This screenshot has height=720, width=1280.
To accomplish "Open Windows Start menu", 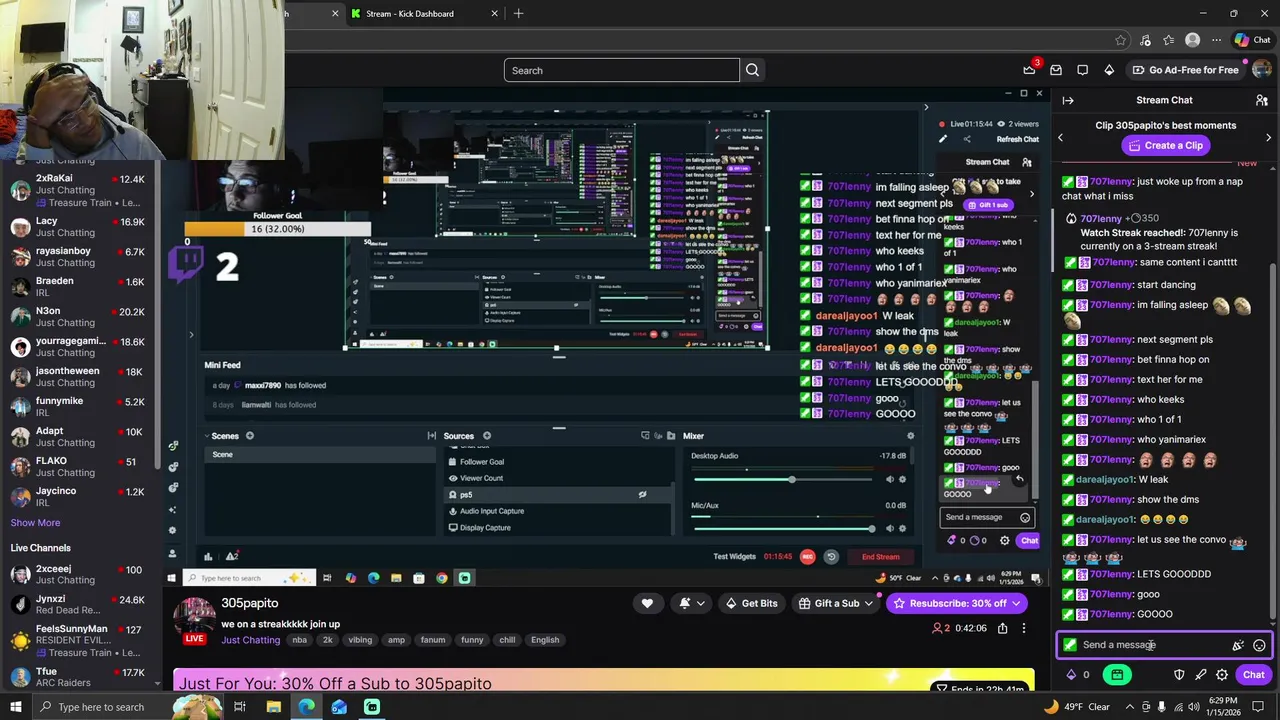I will (x=15, y=707).
